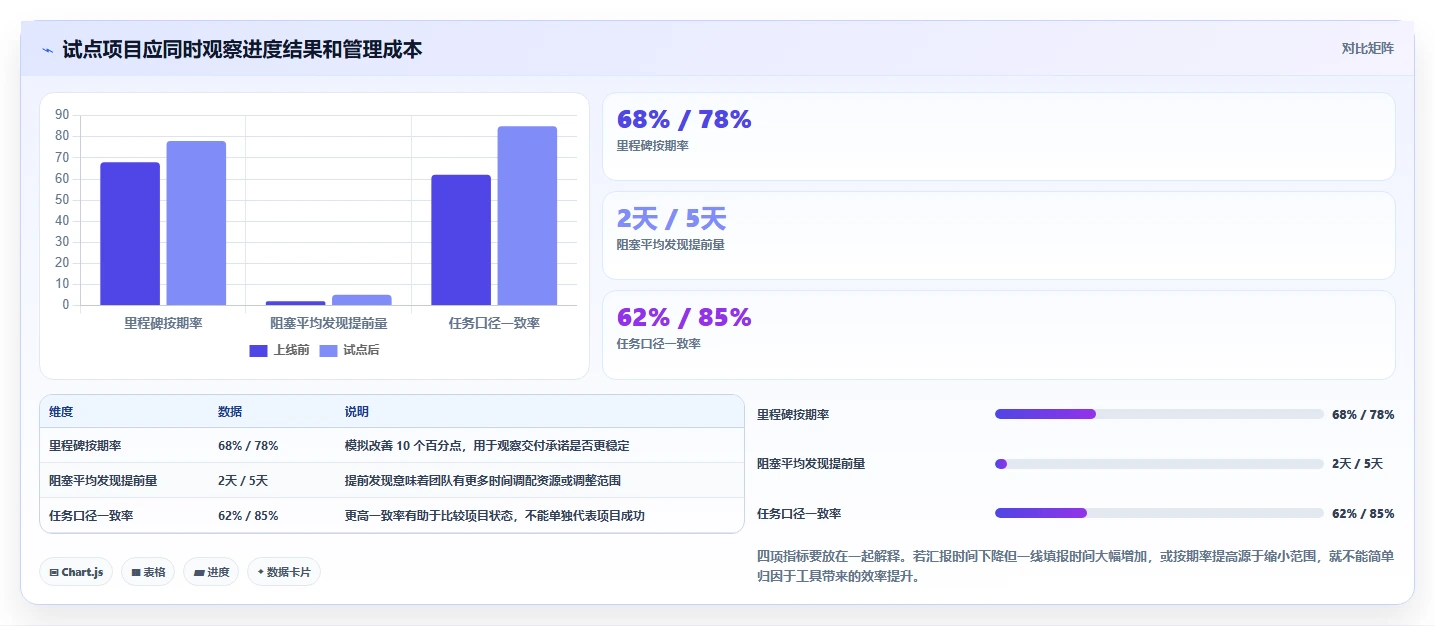
Task: Click the Chart.js tag chip
Action: tap(76, 572)
